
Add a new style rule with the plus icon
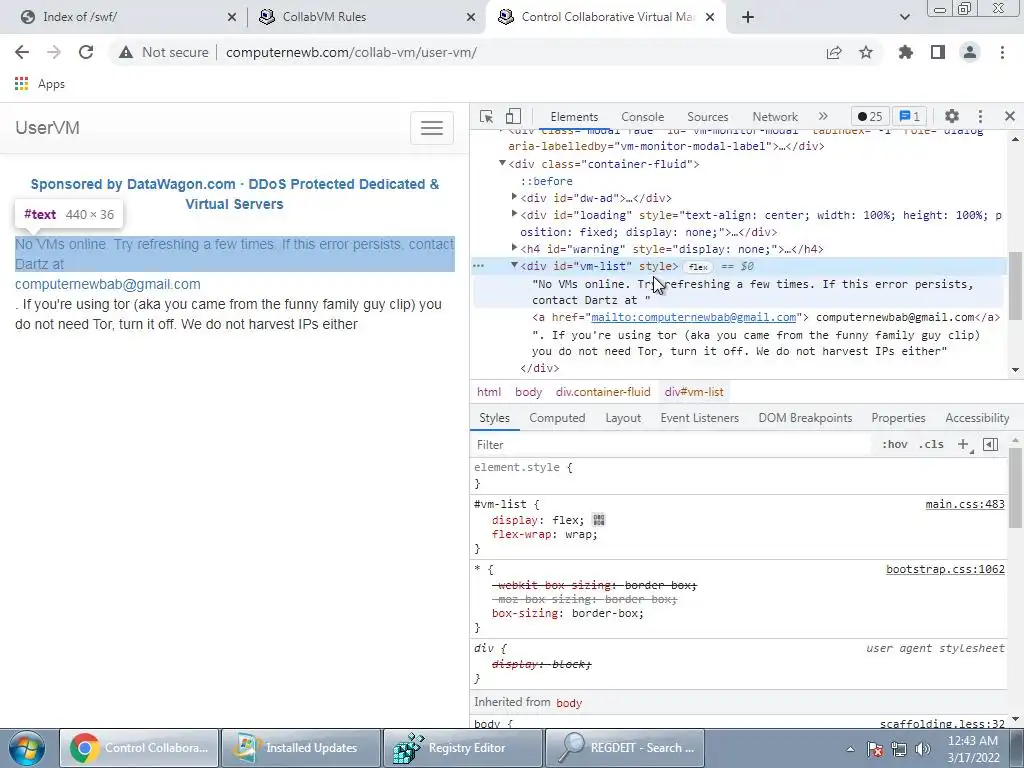[963, 444]
